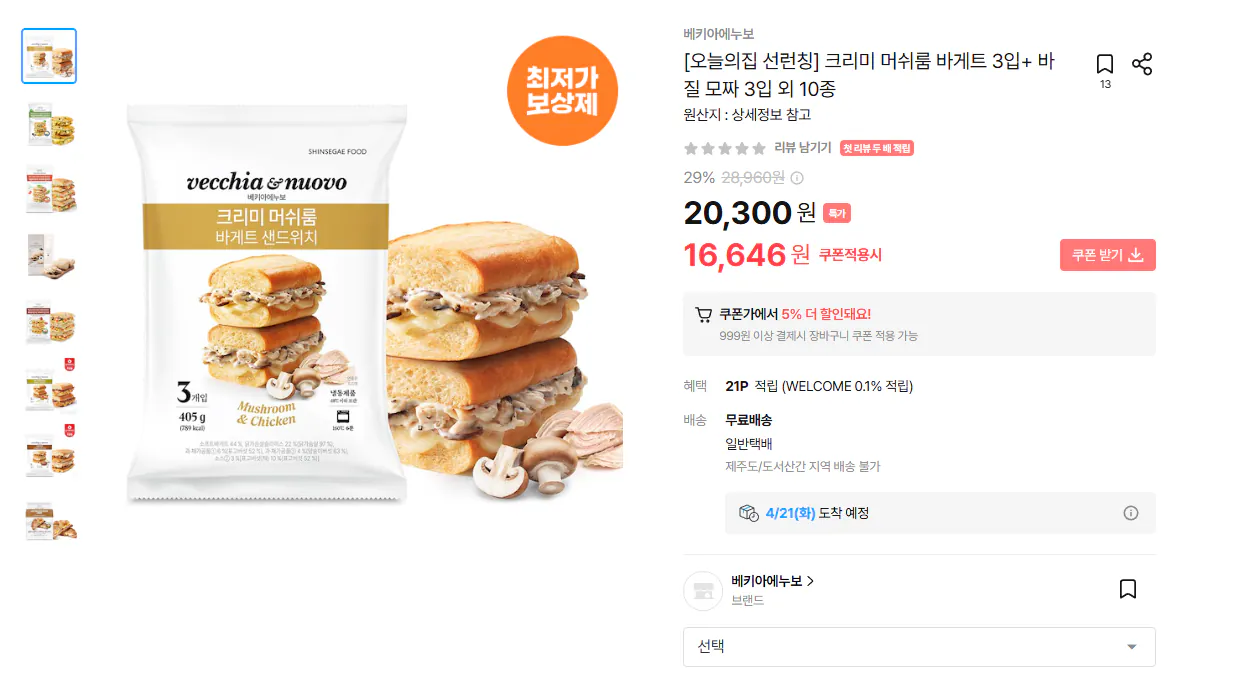
Task: Click the orange 최저가 보상제 badge
Action: click(x=562, y=91)
